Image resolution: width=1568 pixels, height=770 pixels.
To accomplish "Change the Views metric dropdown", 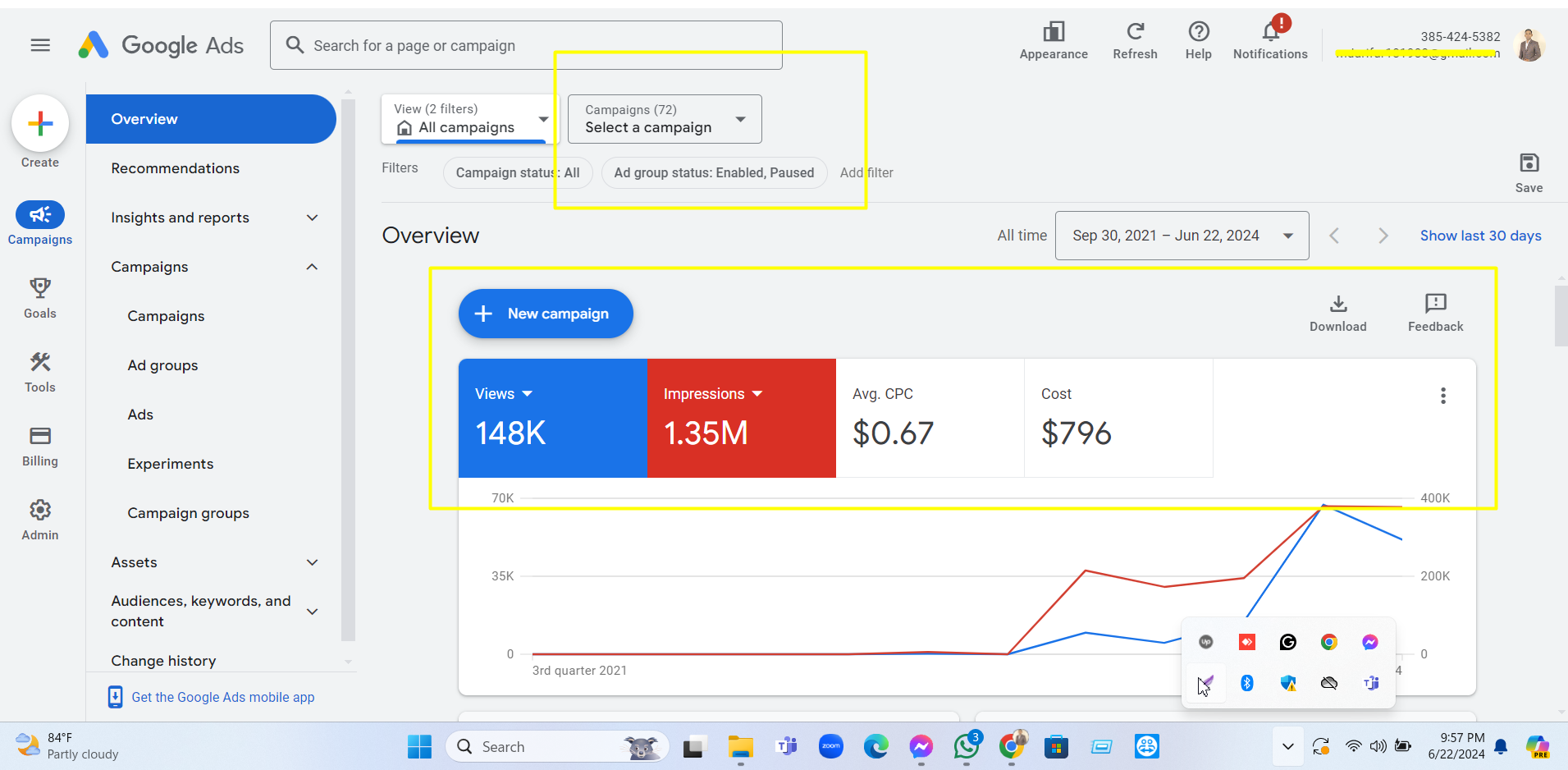I will 503,394.
